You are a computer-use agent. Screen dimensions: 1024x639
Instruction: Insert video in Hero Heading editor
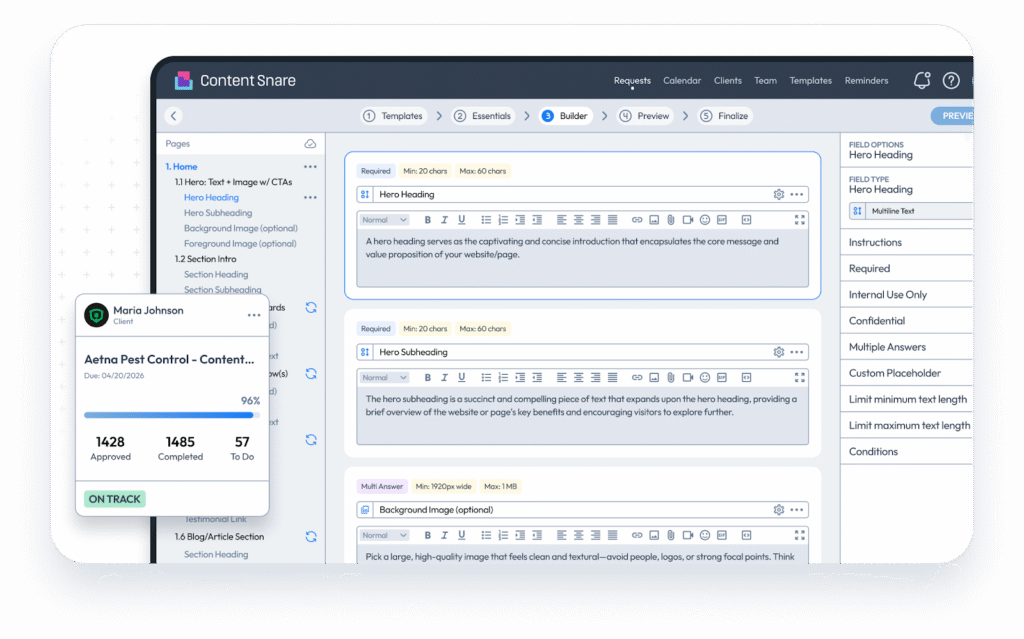point(688,220)
